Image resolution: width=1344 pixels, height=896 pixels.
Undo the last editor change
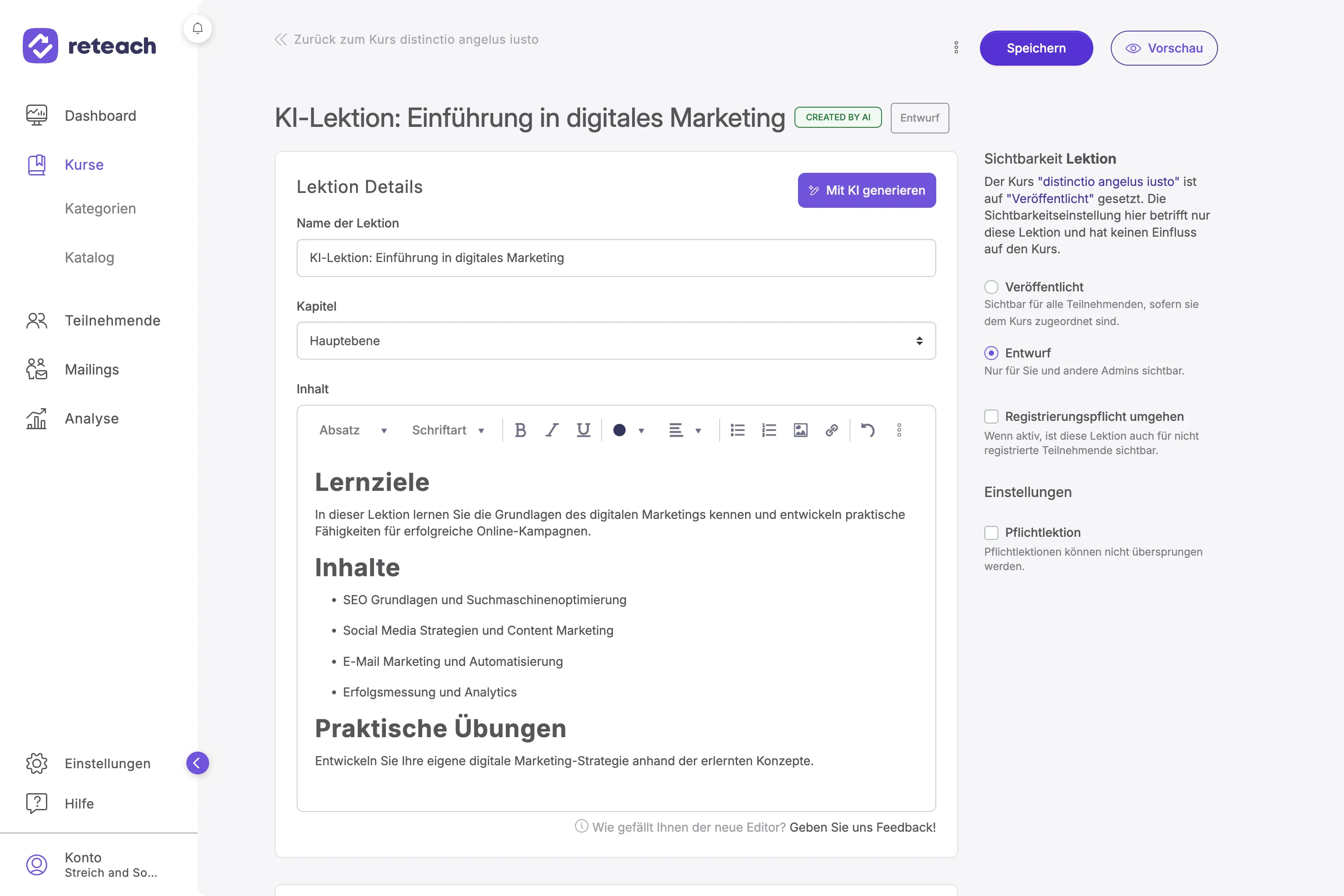(x=868, y=430)
